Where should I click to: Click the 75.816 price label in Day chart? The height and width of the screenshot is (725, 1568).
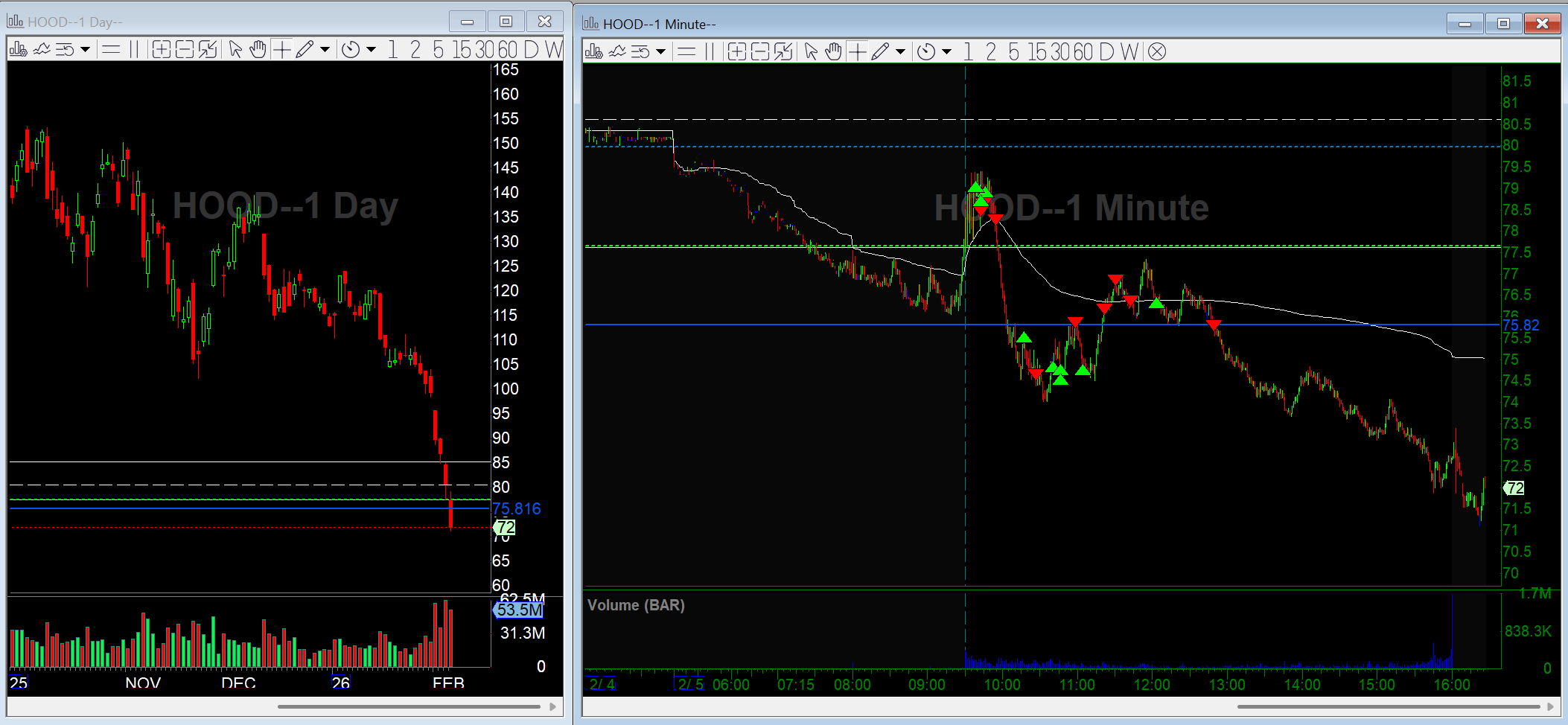pyautogui.click(x=517, y=508)
